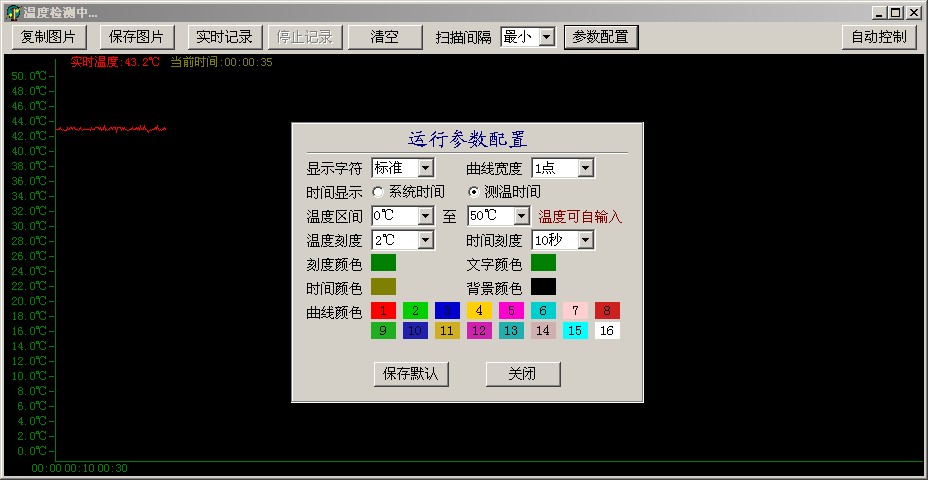928x480 pixels.
Task: Open 自动控制 panel
Action: pos(879,37)
